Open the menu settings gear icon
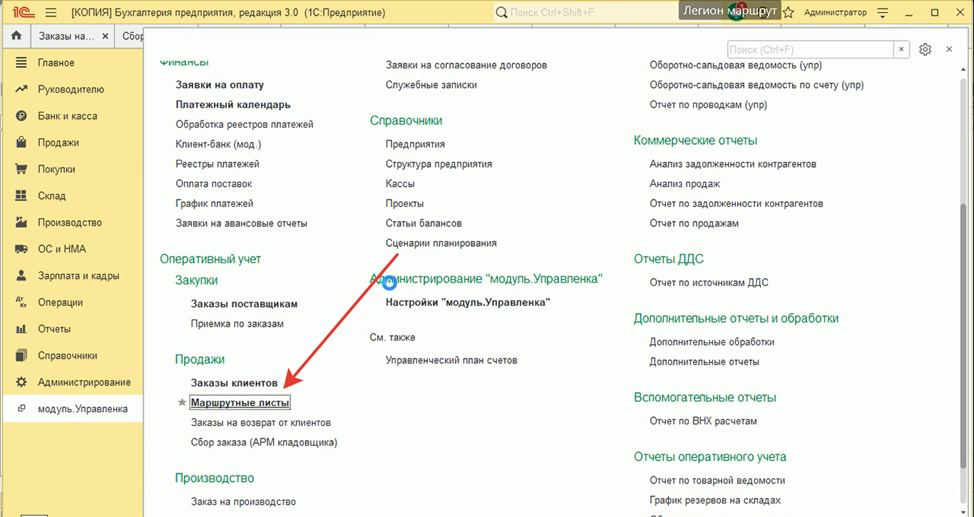The height and width of the screenshot is (517, 974). (925, 50)
